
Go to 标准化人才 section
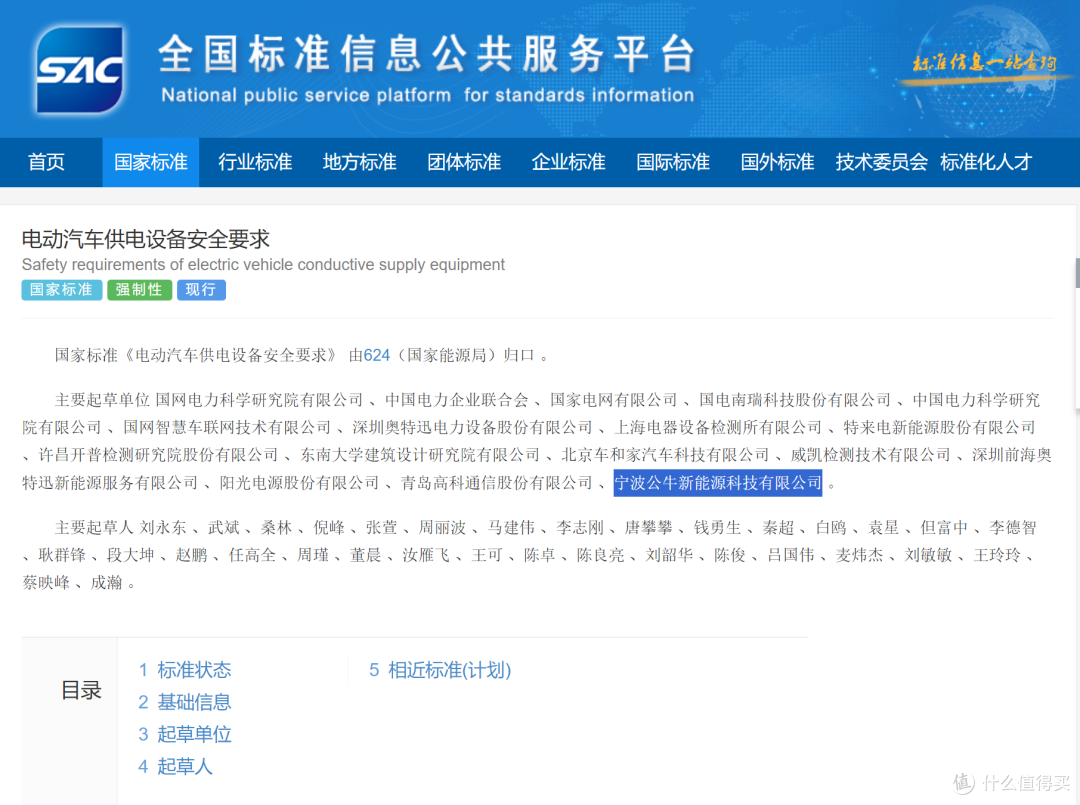[986, 162]
